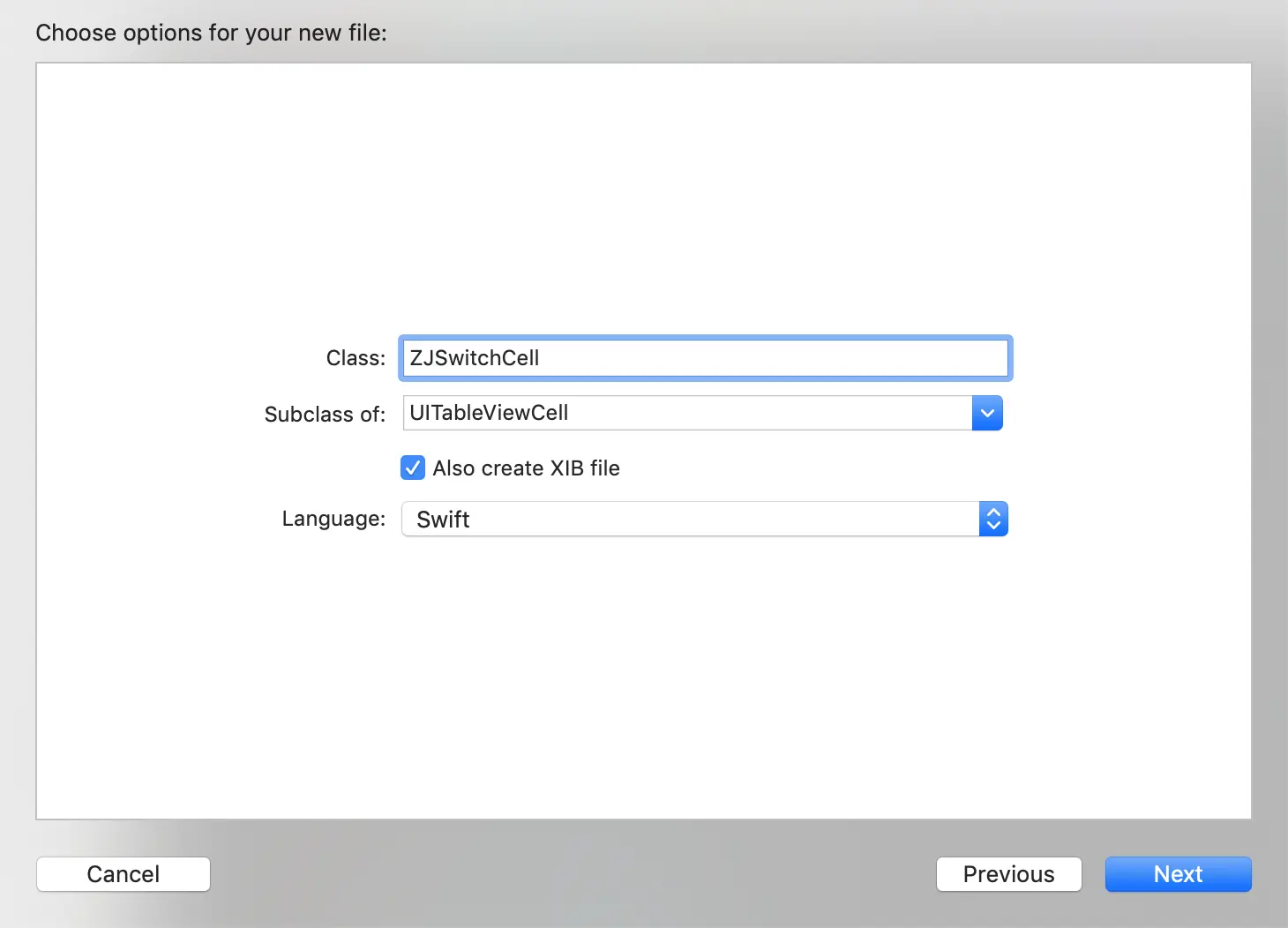Open the Subclass of dropdown arrow
Image resolution: width=1288 pixels, height=928 pixels.
tap(987, 413)
